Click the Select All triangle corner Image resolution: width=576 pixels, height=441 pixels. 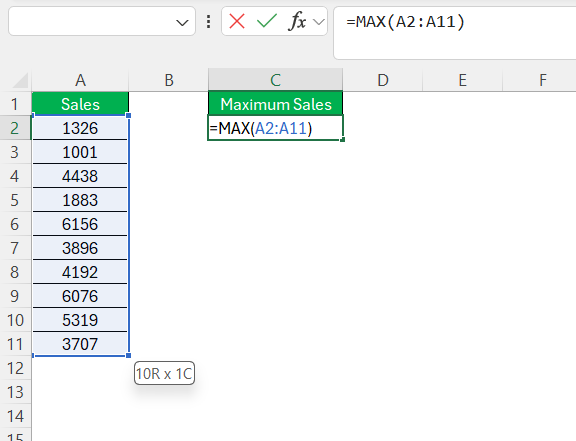click(20, 80)
